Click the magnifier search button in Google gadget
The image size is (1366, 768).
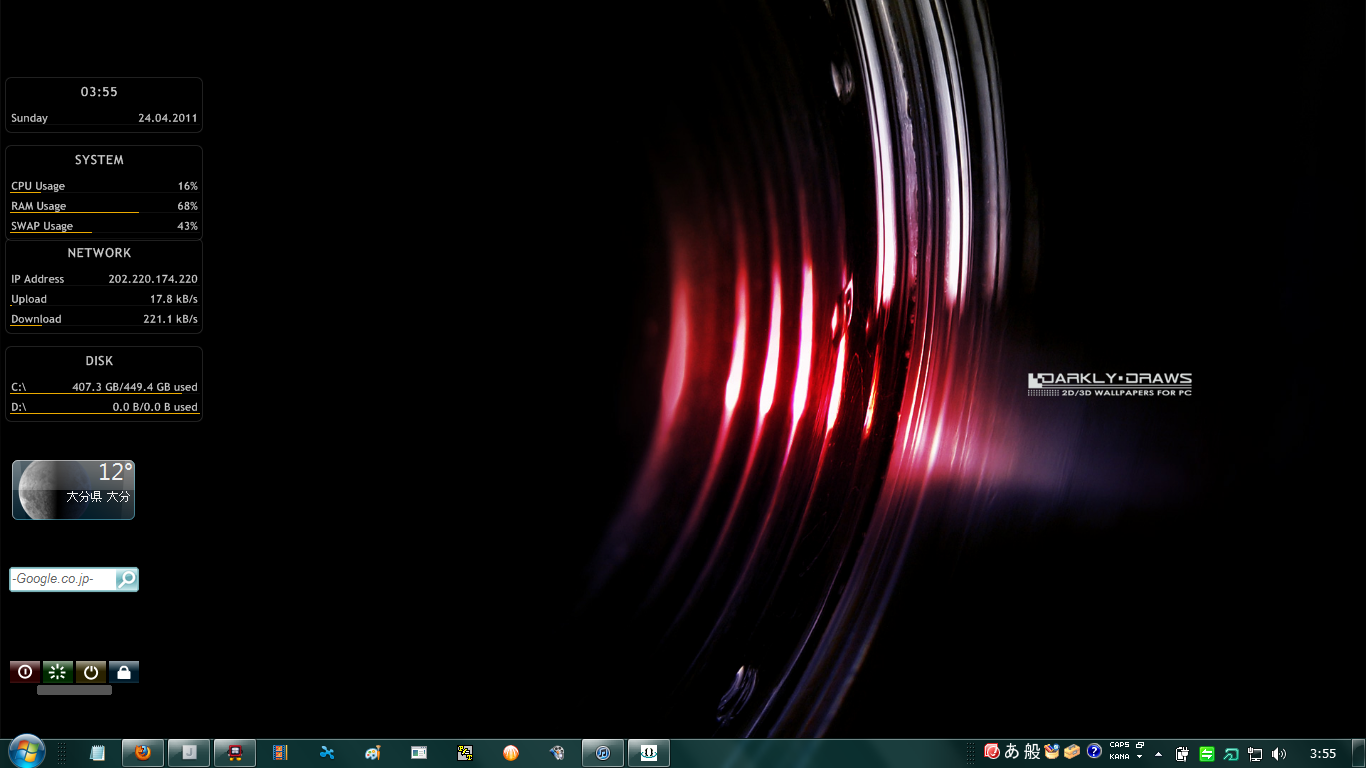click(x=127, y=579)
